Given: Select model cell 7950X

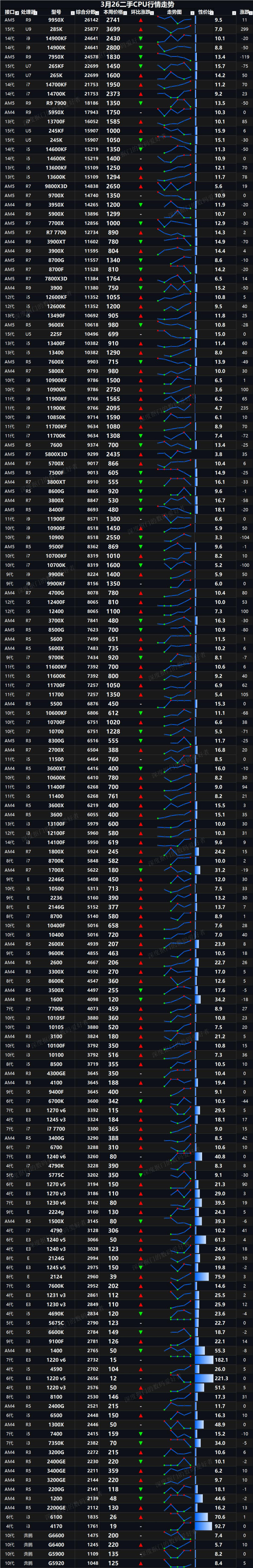Looking at the screenshot, I should point(56,56).
